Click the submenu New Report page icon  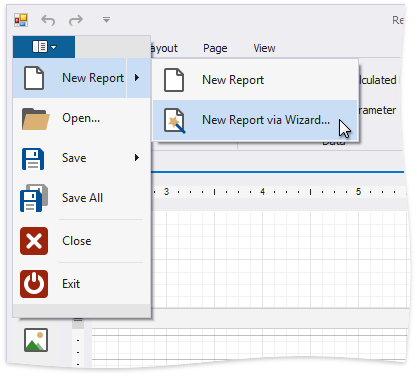point(174,80)
